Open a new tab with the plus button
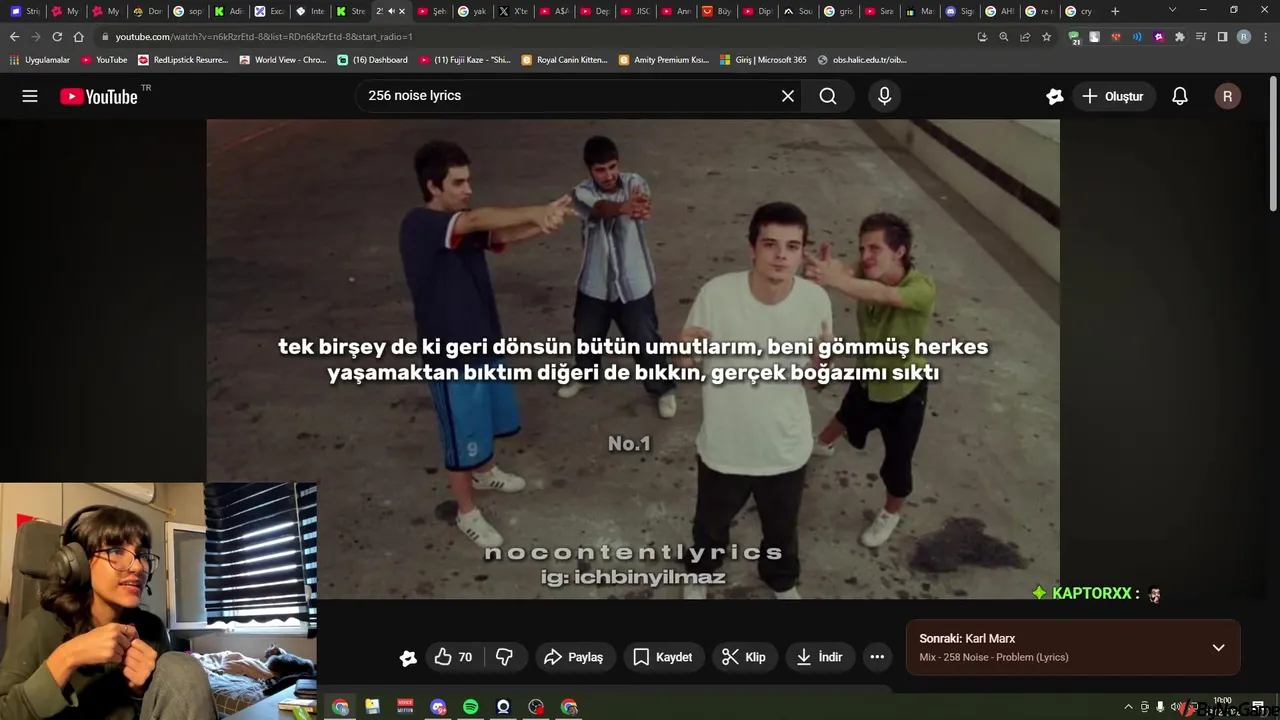The image size is (1280, 720). (x=1115, y=11)
